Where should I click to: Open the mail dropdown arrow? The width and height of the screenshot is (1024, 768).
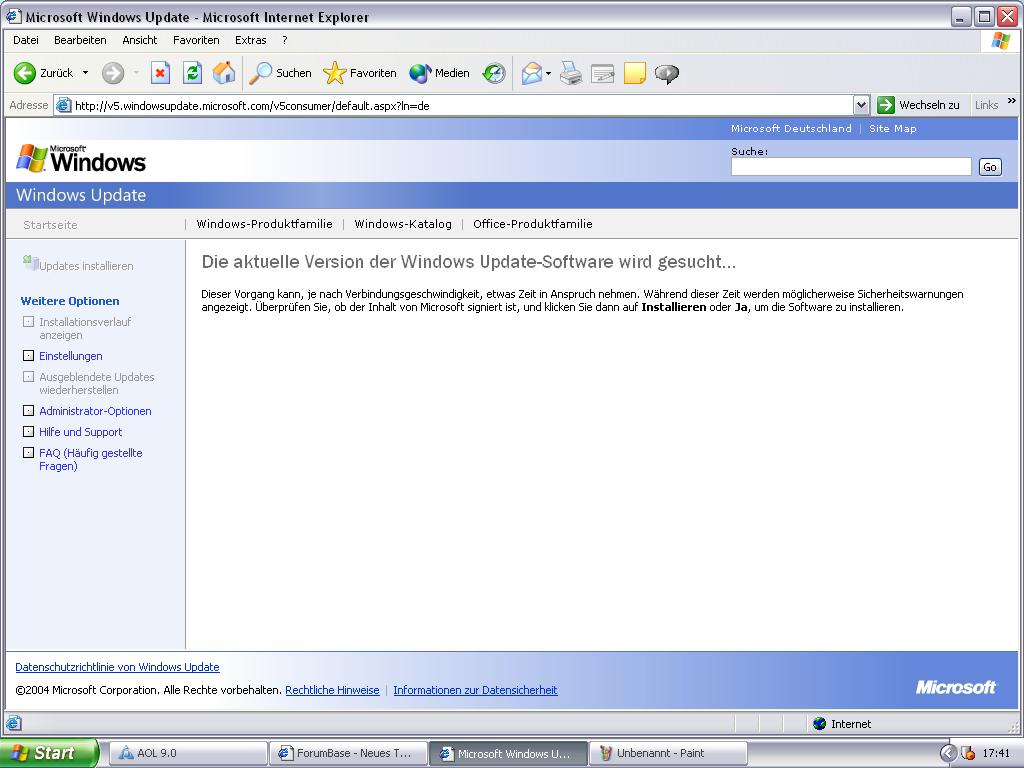click(549, 73)
